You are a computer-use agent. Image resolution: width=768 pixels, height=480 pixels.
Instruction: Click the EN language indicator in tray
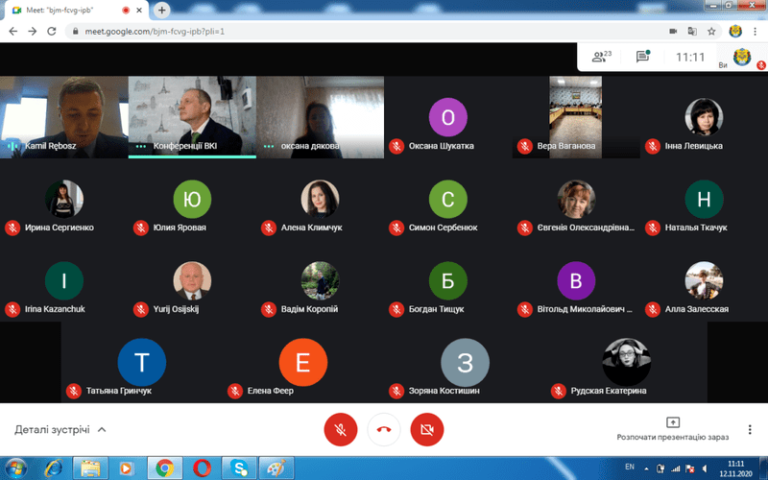point(629,467)
